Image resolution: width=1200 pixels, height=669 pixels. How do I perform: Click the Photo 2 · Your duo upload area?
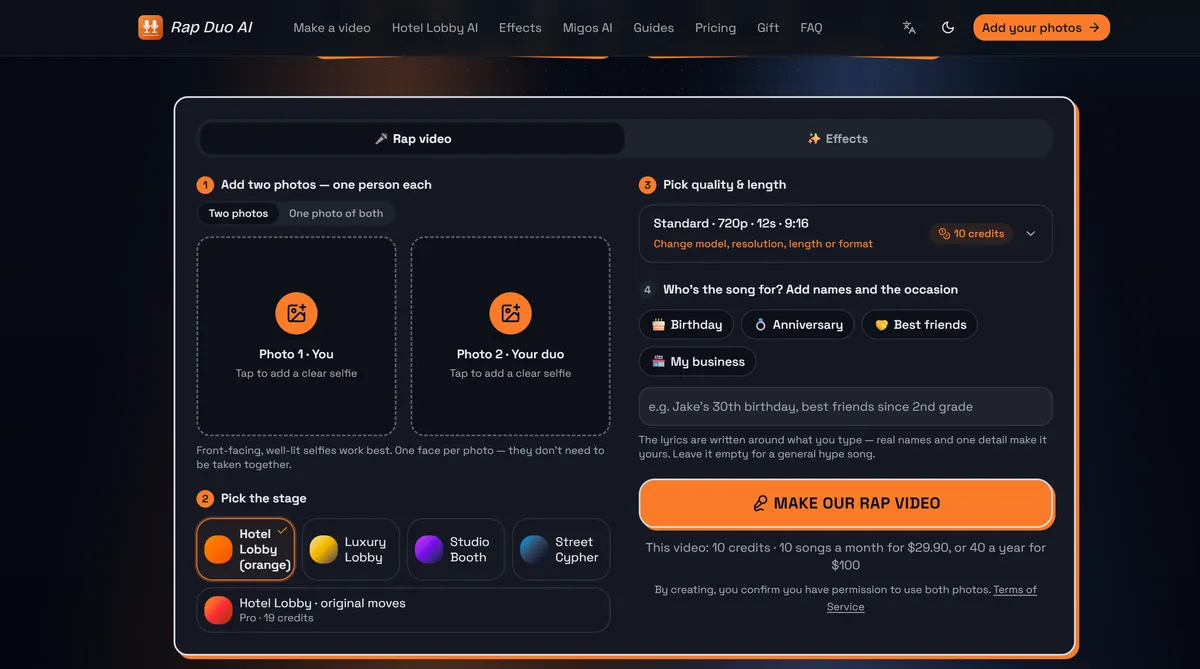[x=510, y=336]
